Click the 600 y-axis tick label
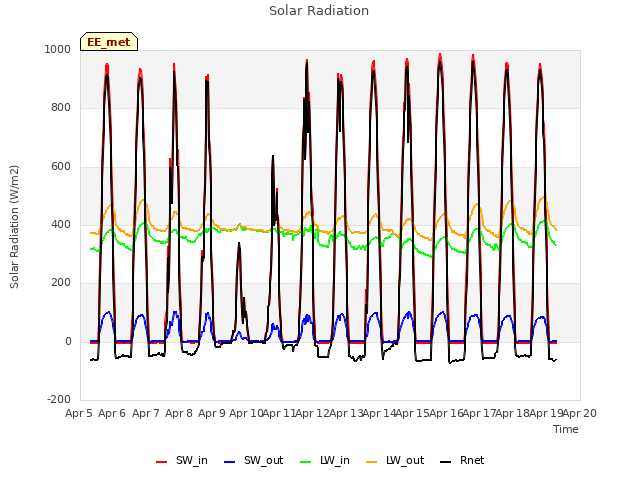640x480 pixels. tap(61, 167)
